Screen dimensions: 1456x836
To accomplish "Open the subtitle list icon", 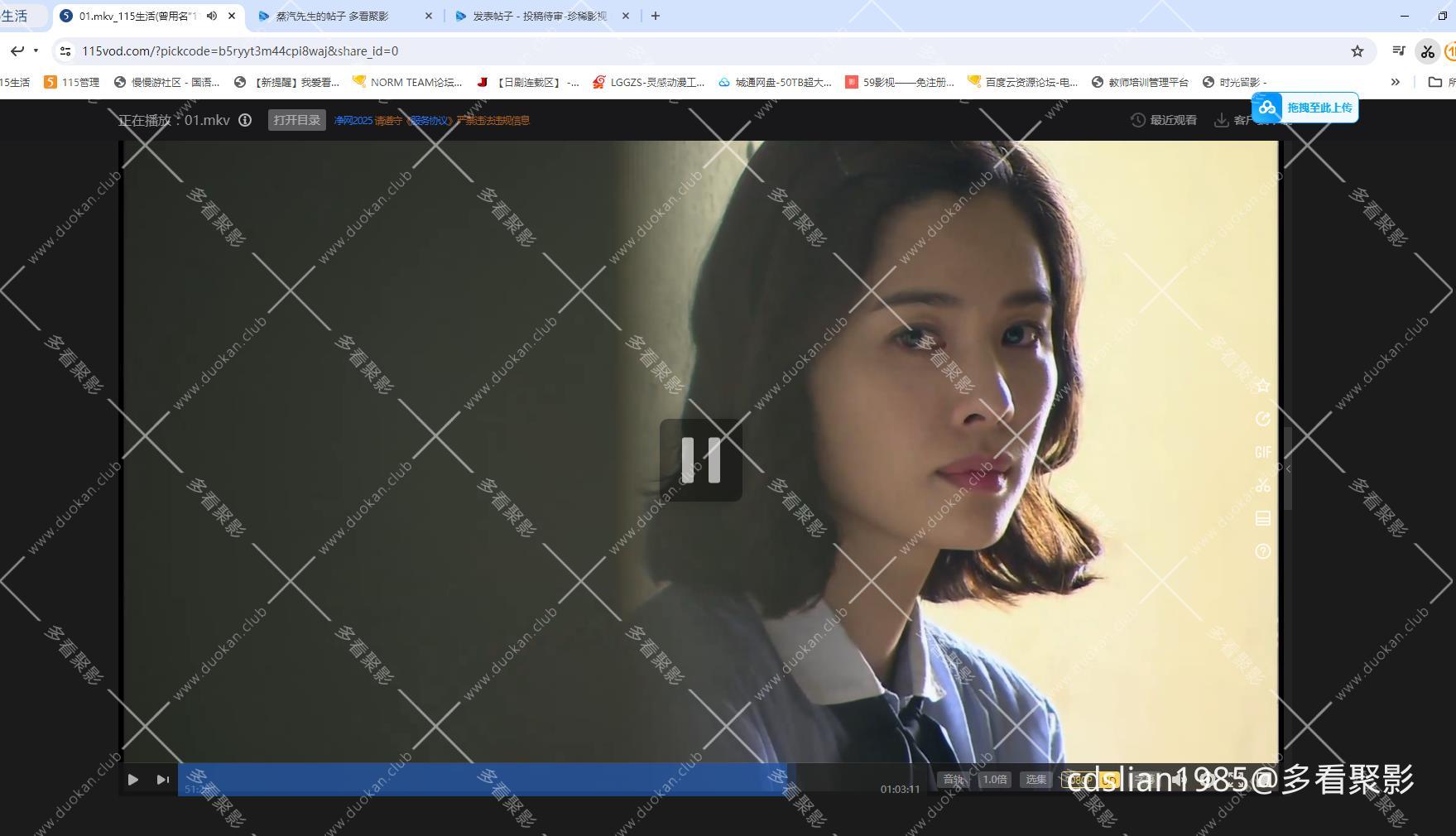I will click(1262, 518).
